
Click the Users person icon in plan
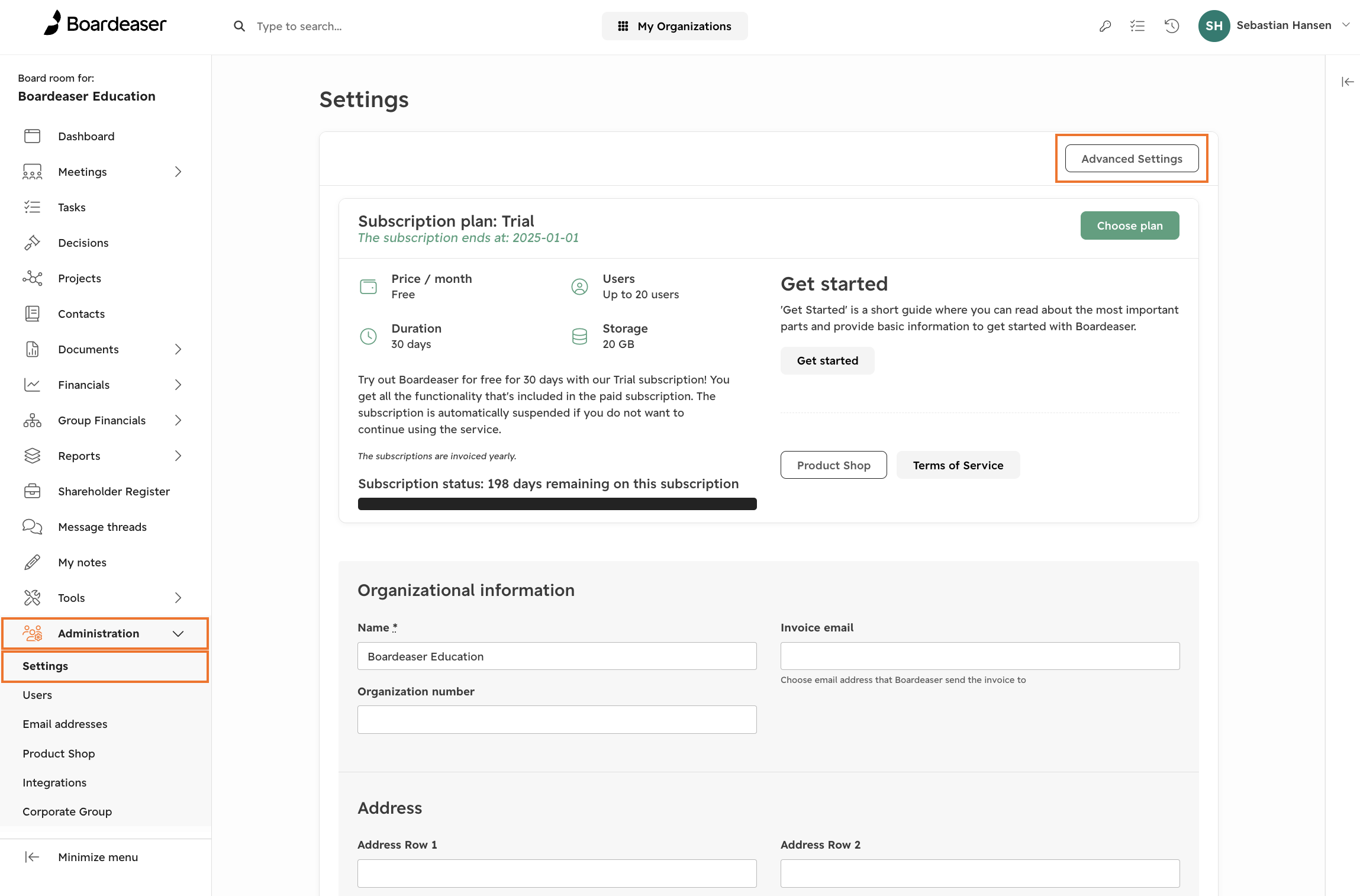pos(579,286)
